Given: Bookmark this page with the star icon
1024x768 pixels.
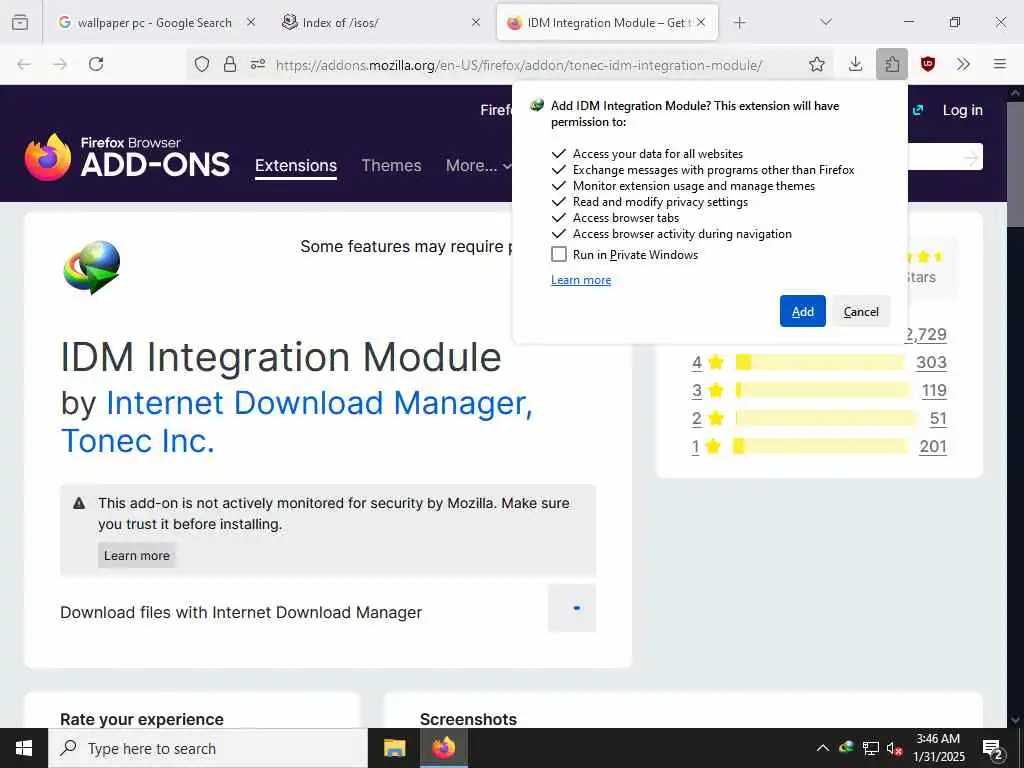Looking at the screenshot, I should [816, 64].
